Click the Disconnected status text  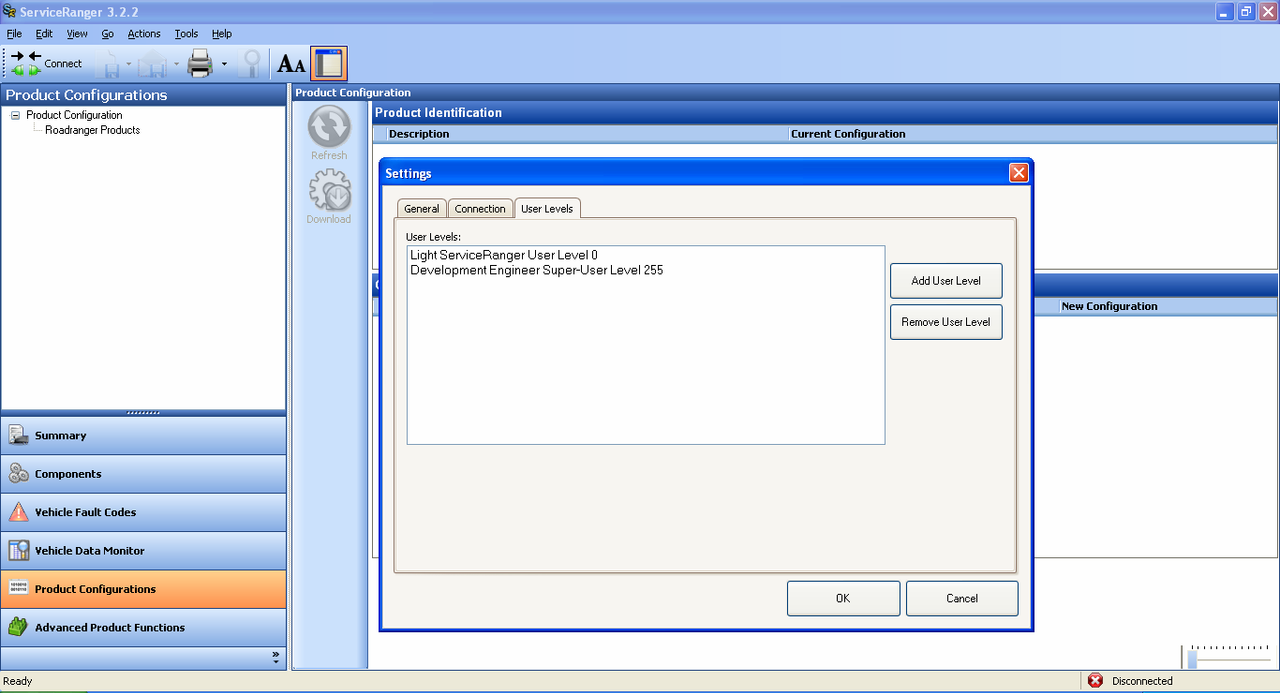[1142, 681]
